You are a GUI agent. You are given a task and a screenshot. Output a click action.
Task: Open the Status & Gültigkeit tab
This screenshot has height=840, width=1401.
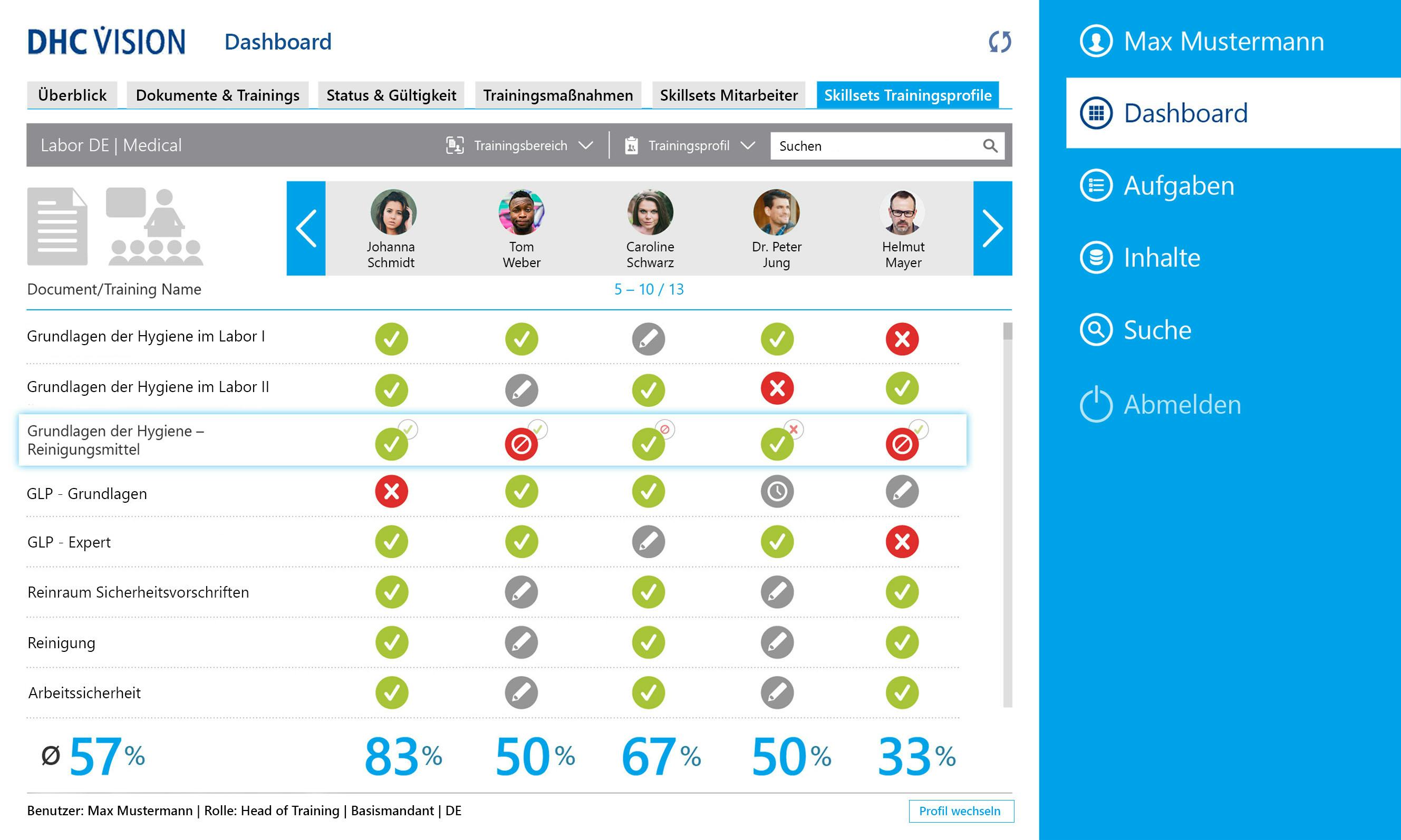coord(391,95)
